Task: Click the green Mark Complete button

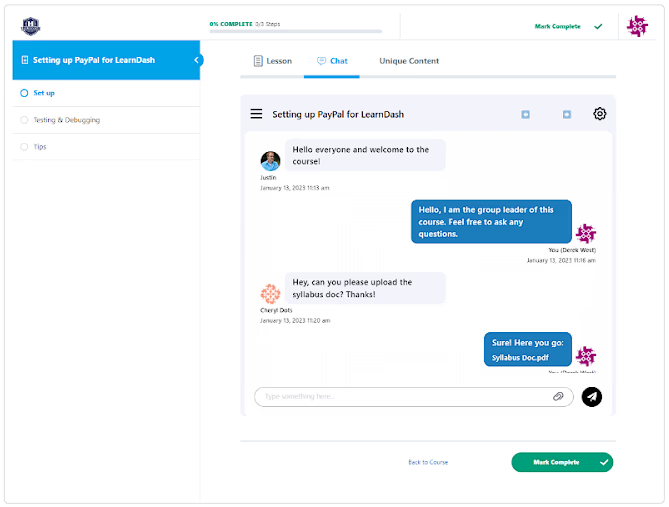Action: (x=562, y=462)
